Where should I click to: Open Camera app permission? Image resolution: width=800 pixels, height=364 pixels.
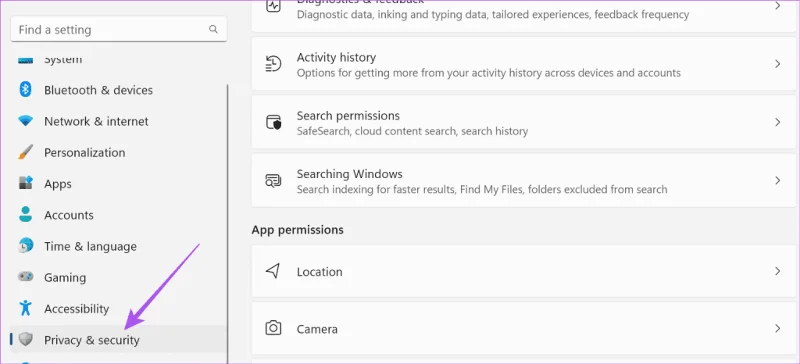coord(523,328)
